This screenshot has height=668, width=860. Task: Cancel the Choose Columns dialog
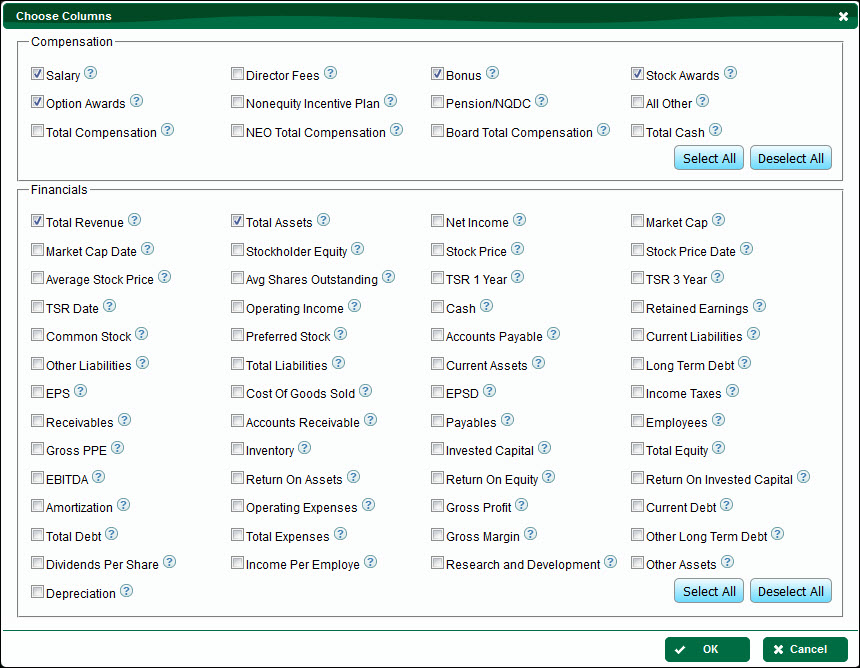[805, 650]
